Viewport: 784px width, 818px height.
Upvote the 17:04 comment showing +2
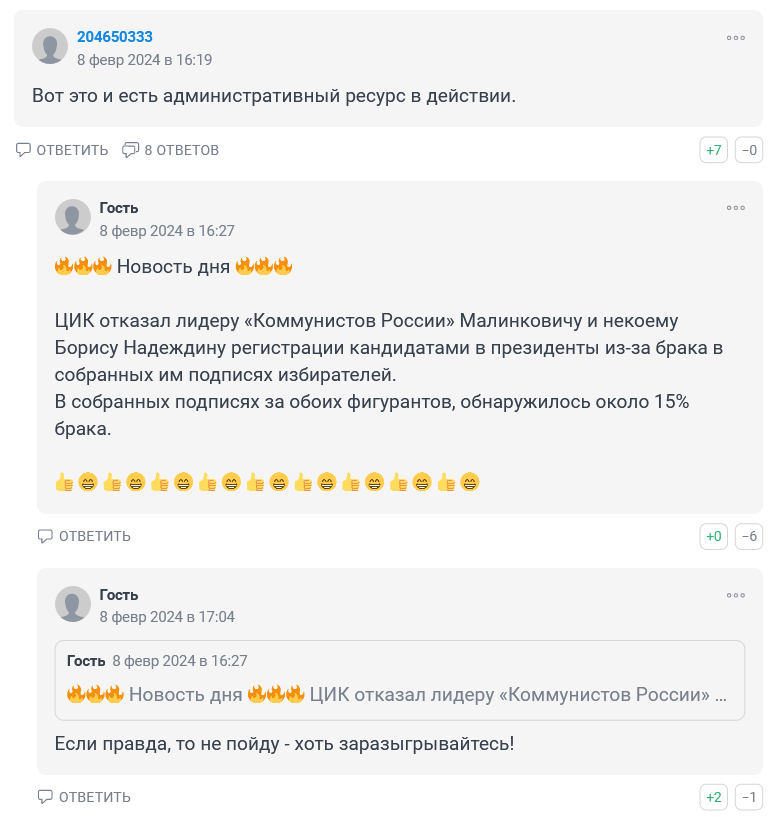pyautogui.click(x=713, y=798)
